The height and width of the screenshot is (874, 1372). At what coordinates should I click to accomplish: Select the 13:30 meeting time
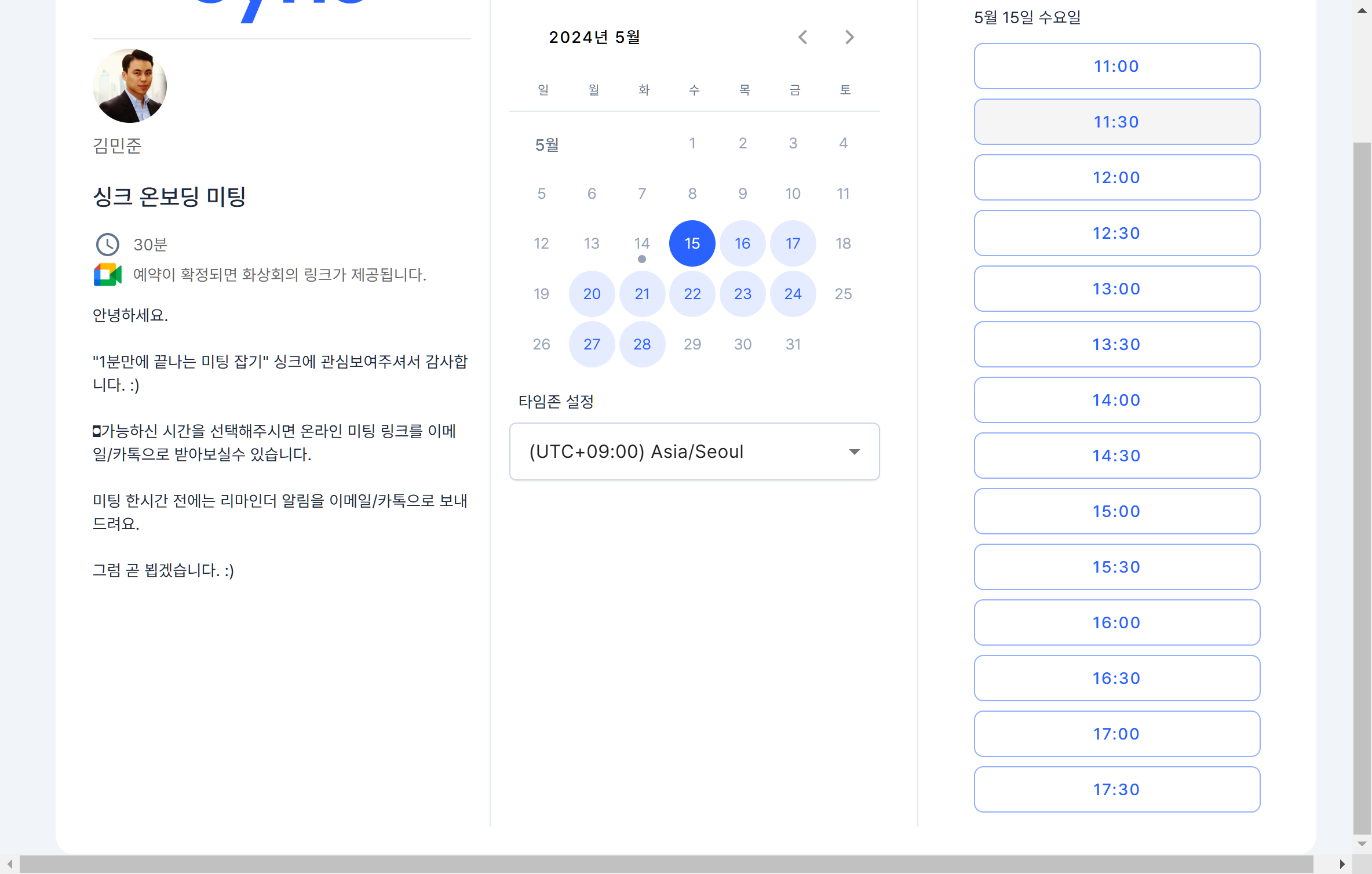[x=1116, y=344]
